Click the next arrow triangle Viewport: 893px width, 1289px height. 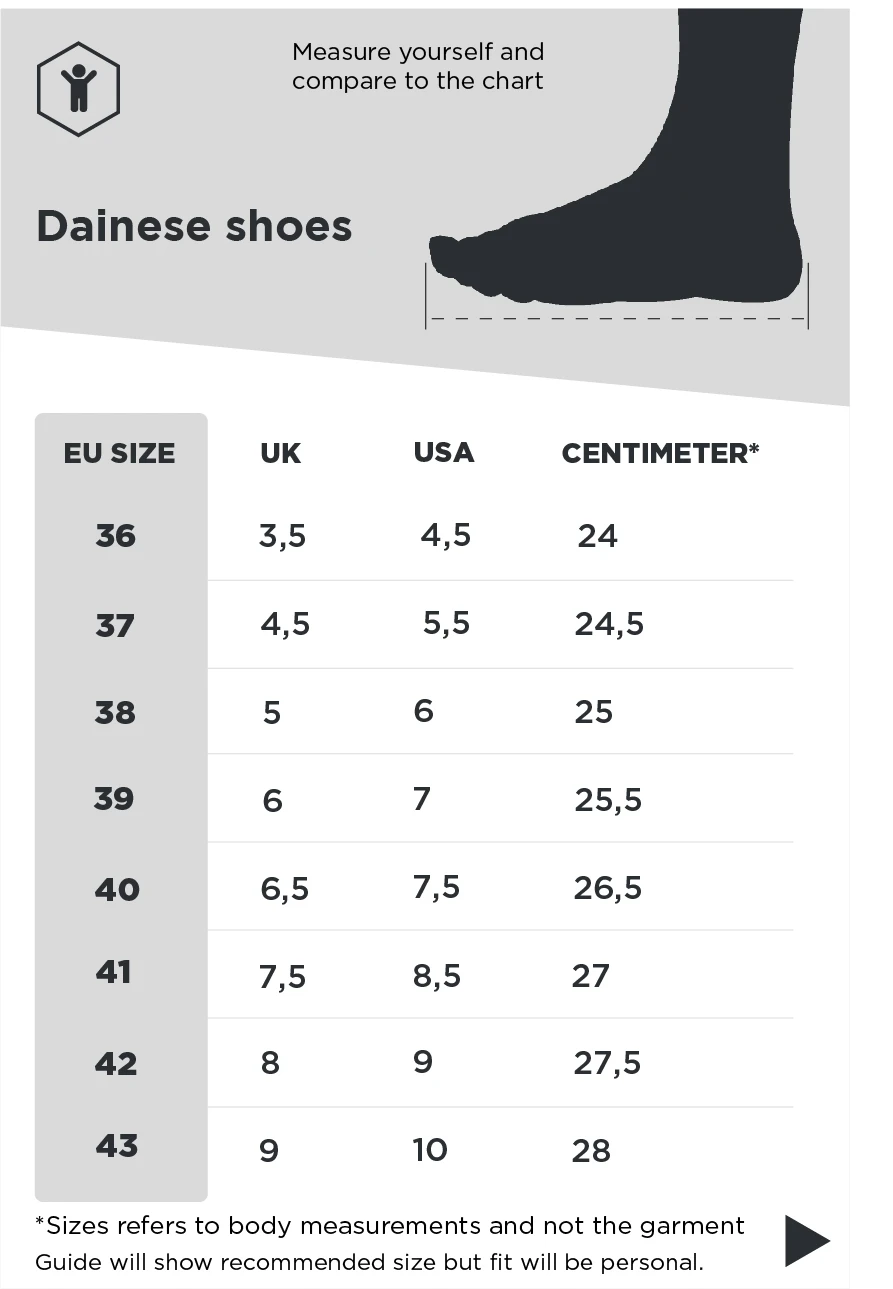[x=805, y=1241]
